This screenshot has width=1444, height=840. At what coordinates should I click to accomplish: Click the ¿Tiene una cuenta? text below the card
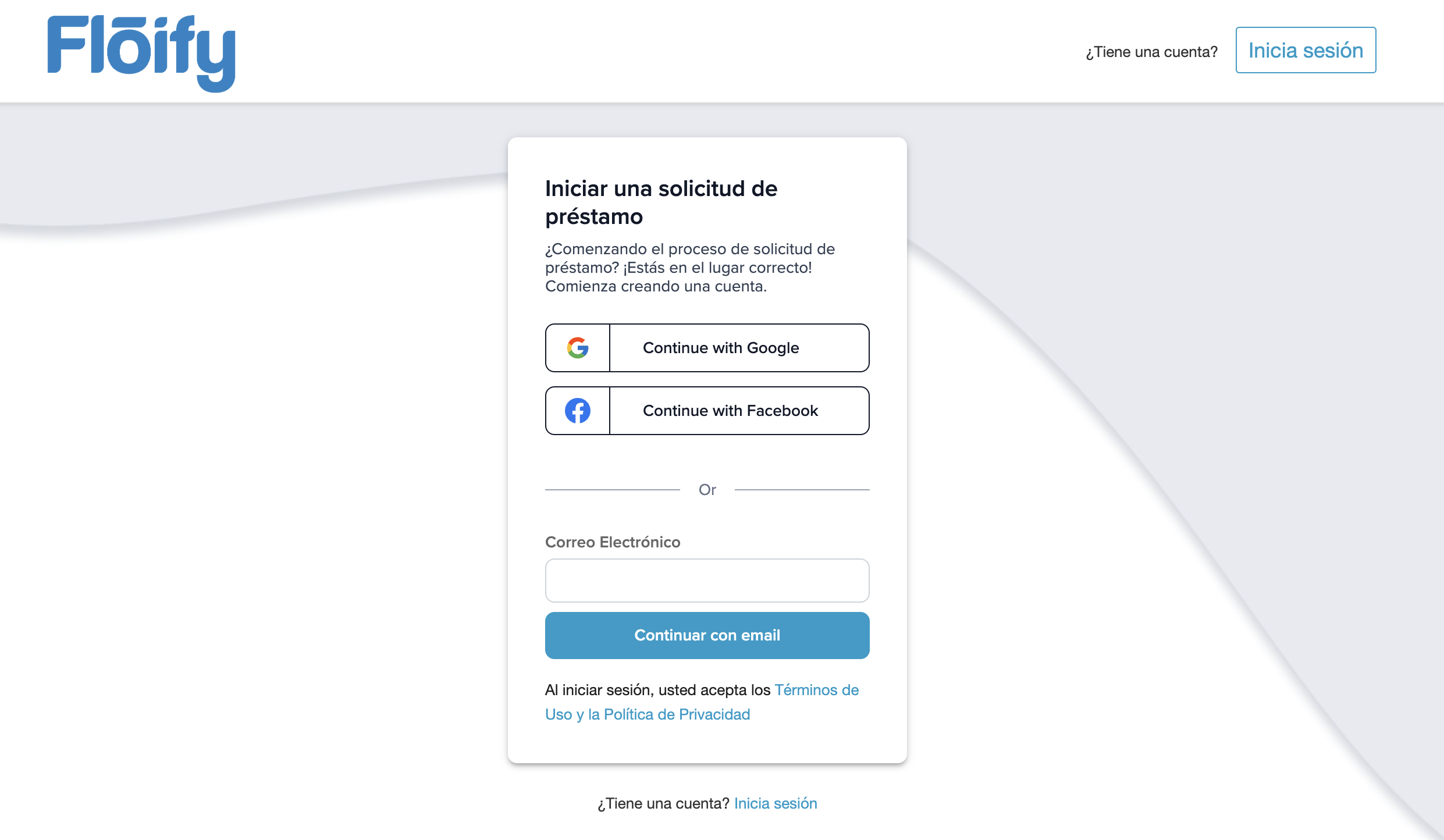coord(663,803)
